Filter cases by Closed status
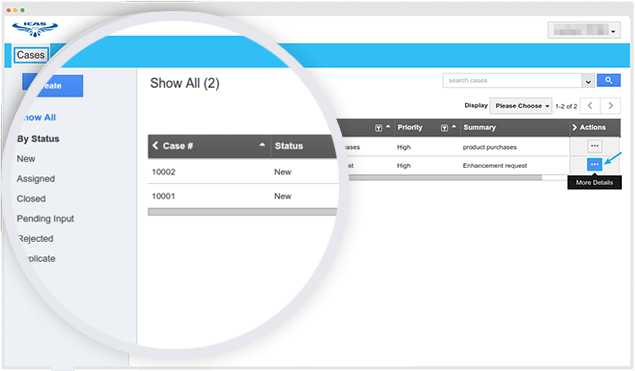Viewport: 635px width, 371px height. pos(31,198)
